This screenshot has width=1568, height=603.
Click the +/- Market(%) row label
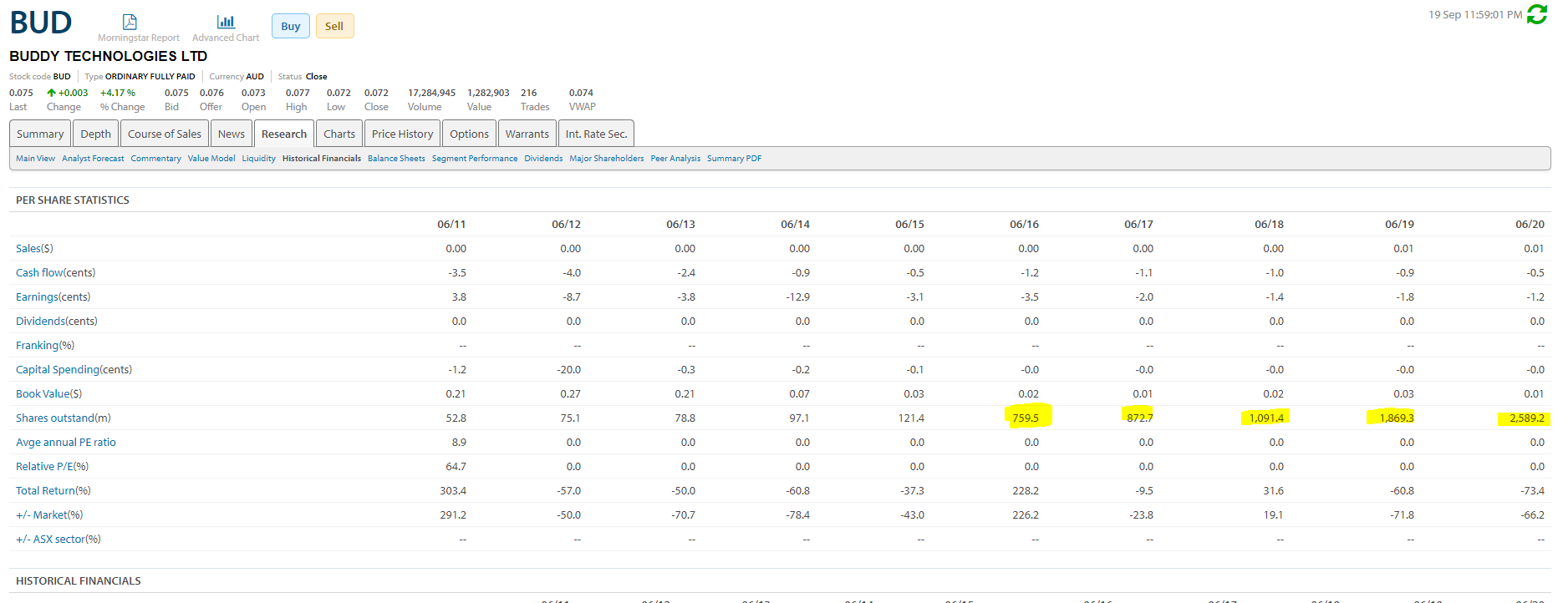[x=49, y=514]
